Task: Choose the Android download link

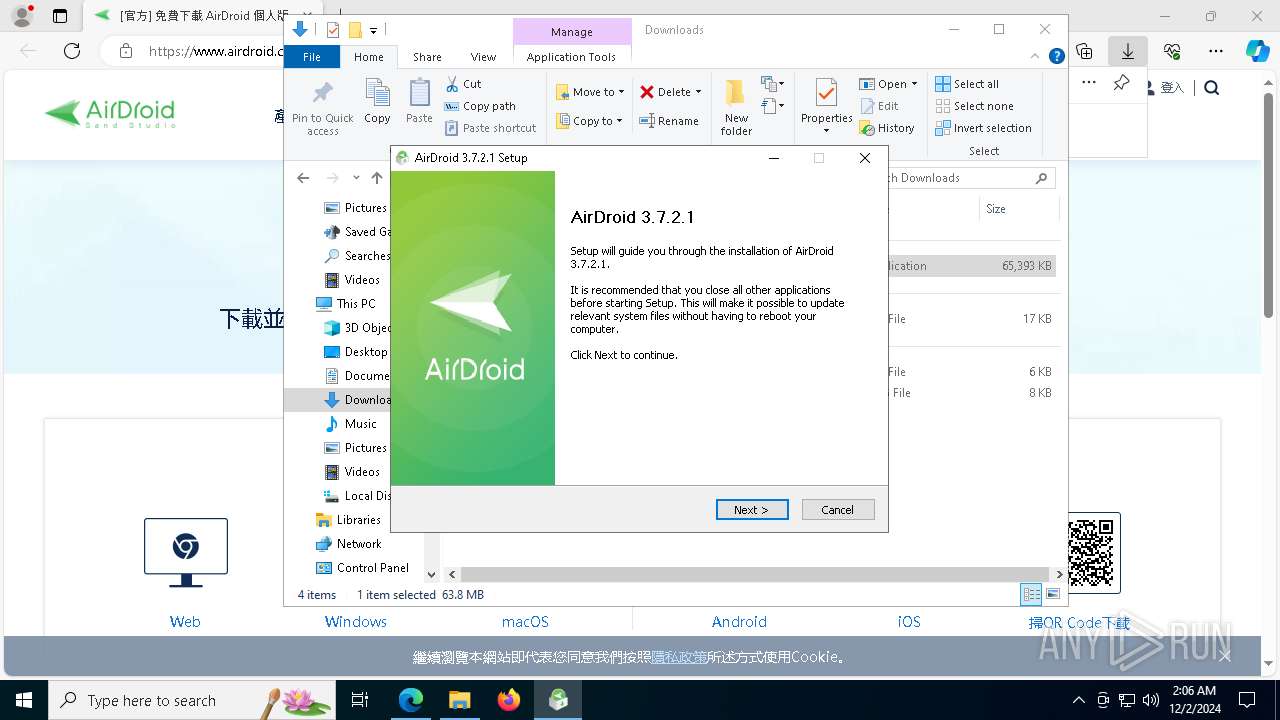Action: (x=739, y=622)
